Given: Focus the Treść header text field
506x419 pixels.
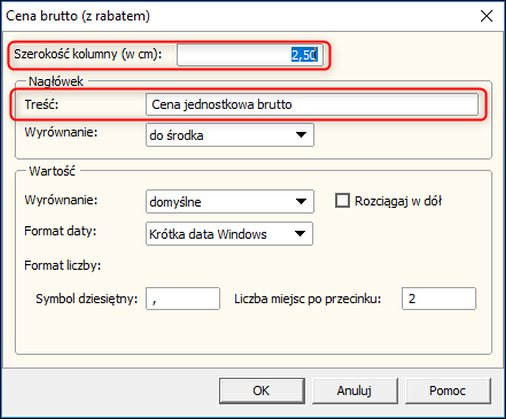Looking at the screenshot, I should click(x=312, y=105).
